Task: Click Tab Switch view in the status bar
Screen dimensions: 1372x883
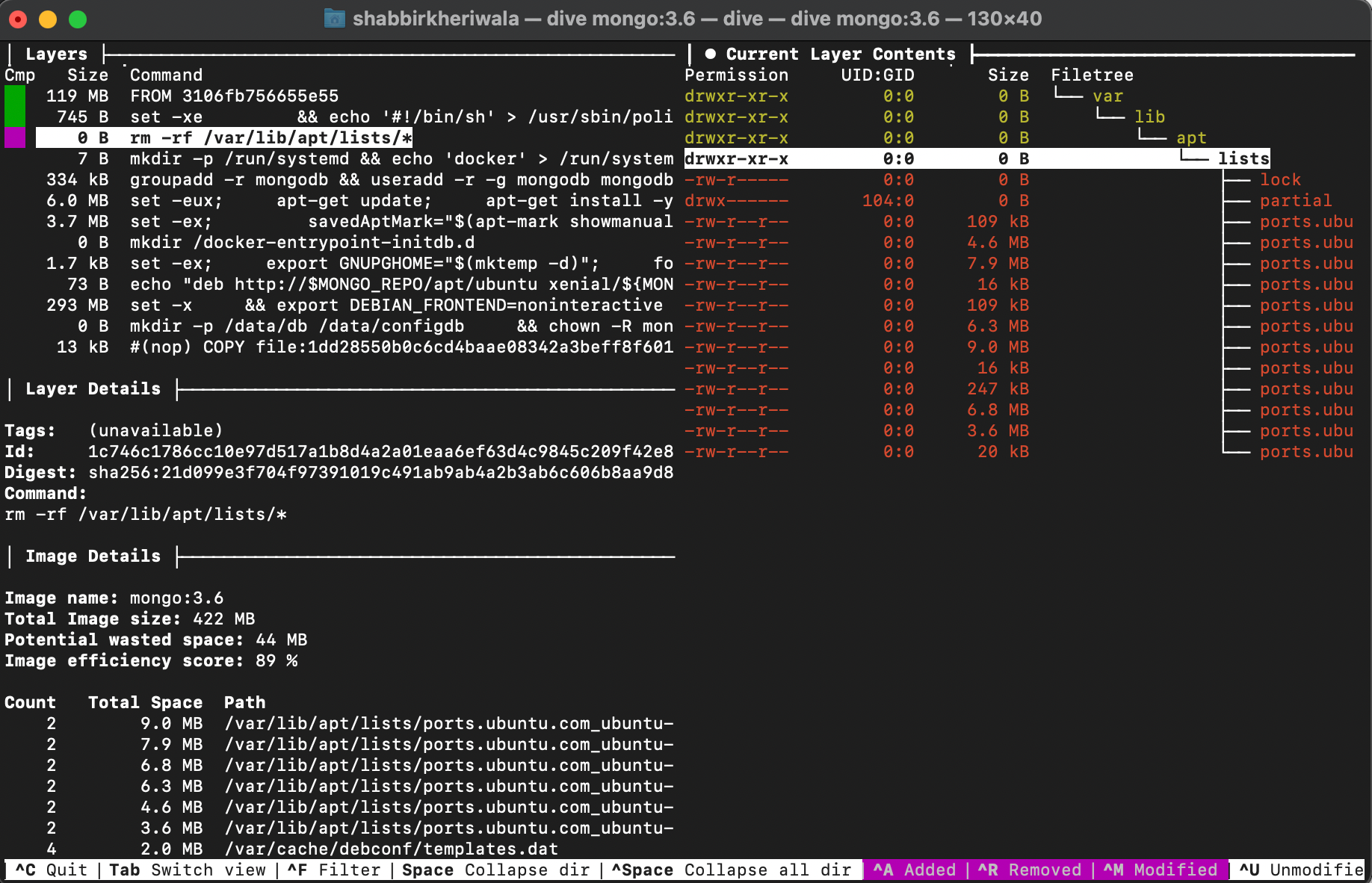Action: click(x=187, y=870)
